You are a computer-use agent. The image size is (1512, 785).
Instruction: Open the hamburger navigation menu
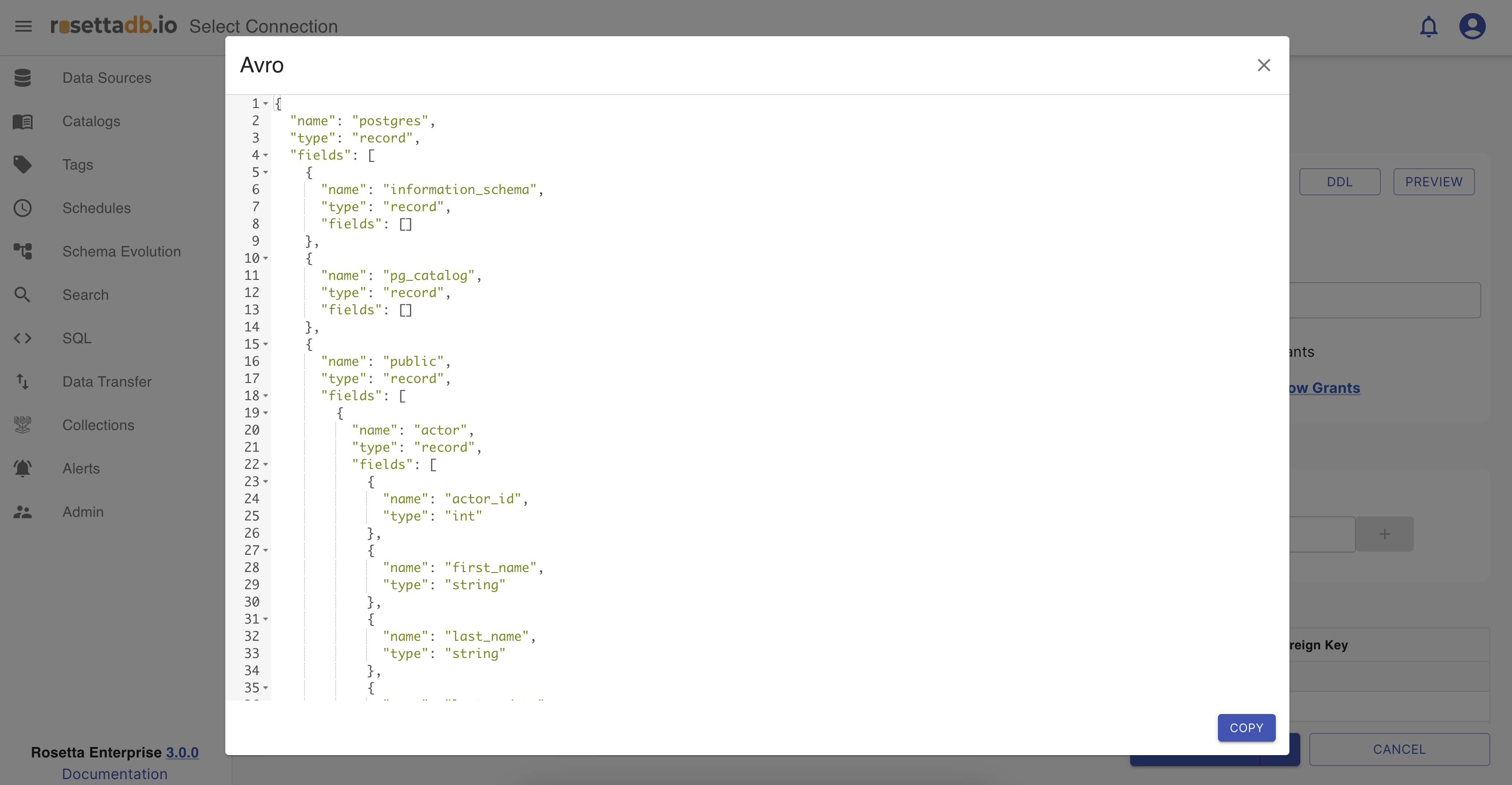(x=24, y=26)
